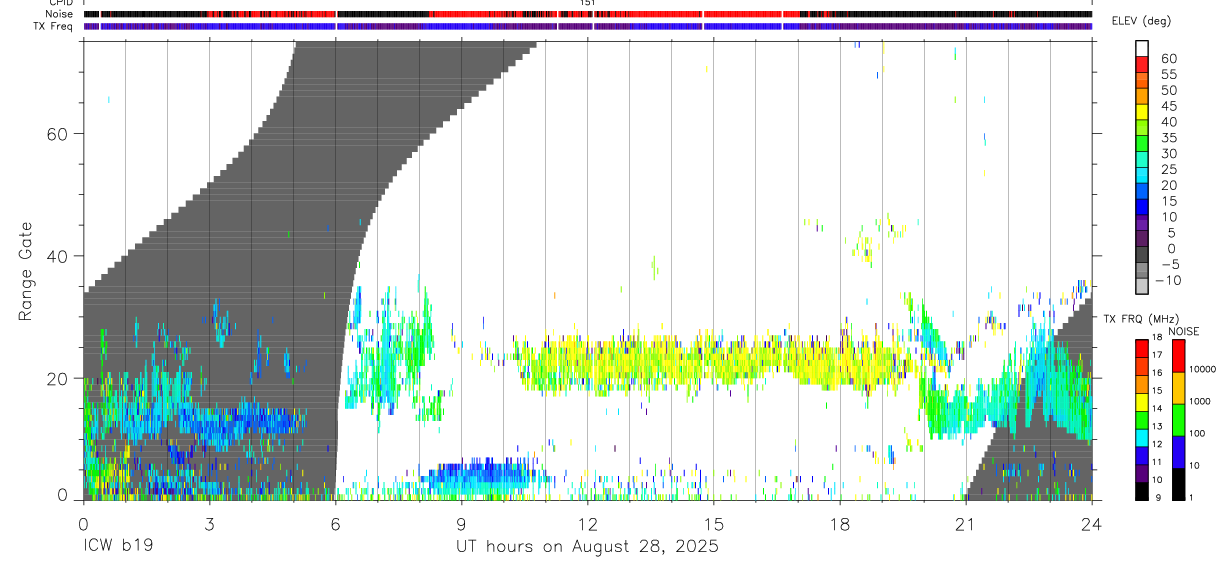Click the 'ELEV (deg)' legend title

pyautogui.click(x=1142, y=21)
